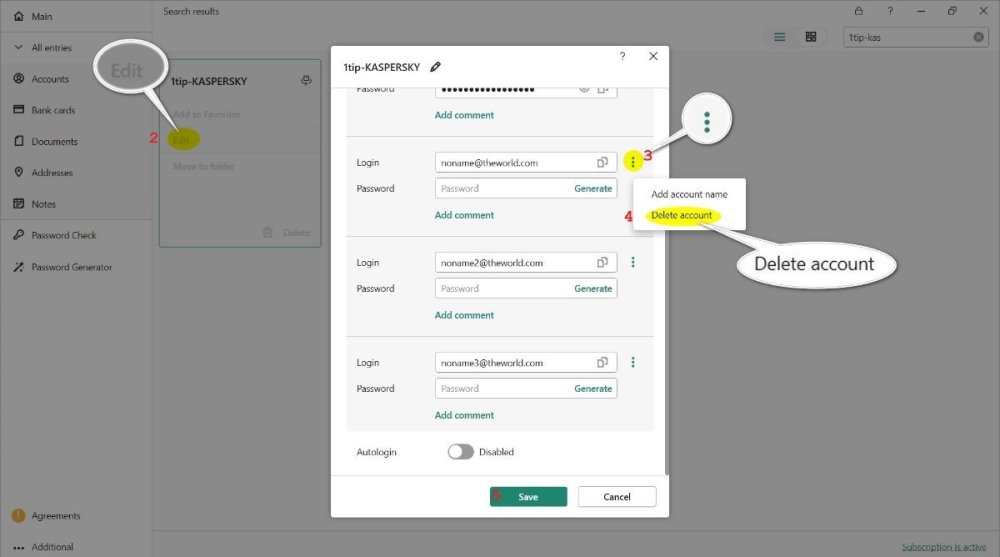
Task: Copy the masked password
Action: (x=603, y=89)
